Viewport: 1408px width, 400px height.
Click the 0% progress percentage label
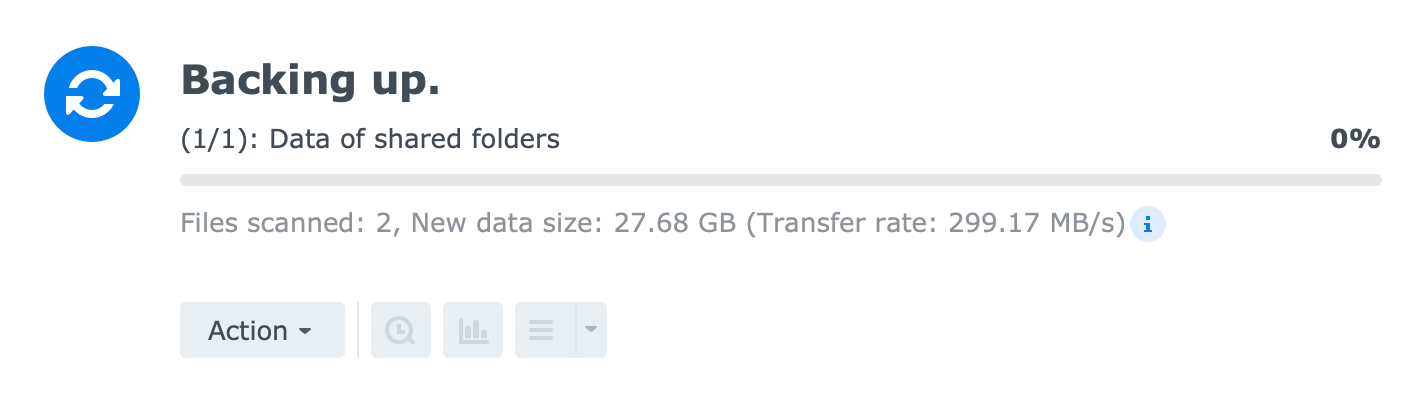click(1355, 139)
